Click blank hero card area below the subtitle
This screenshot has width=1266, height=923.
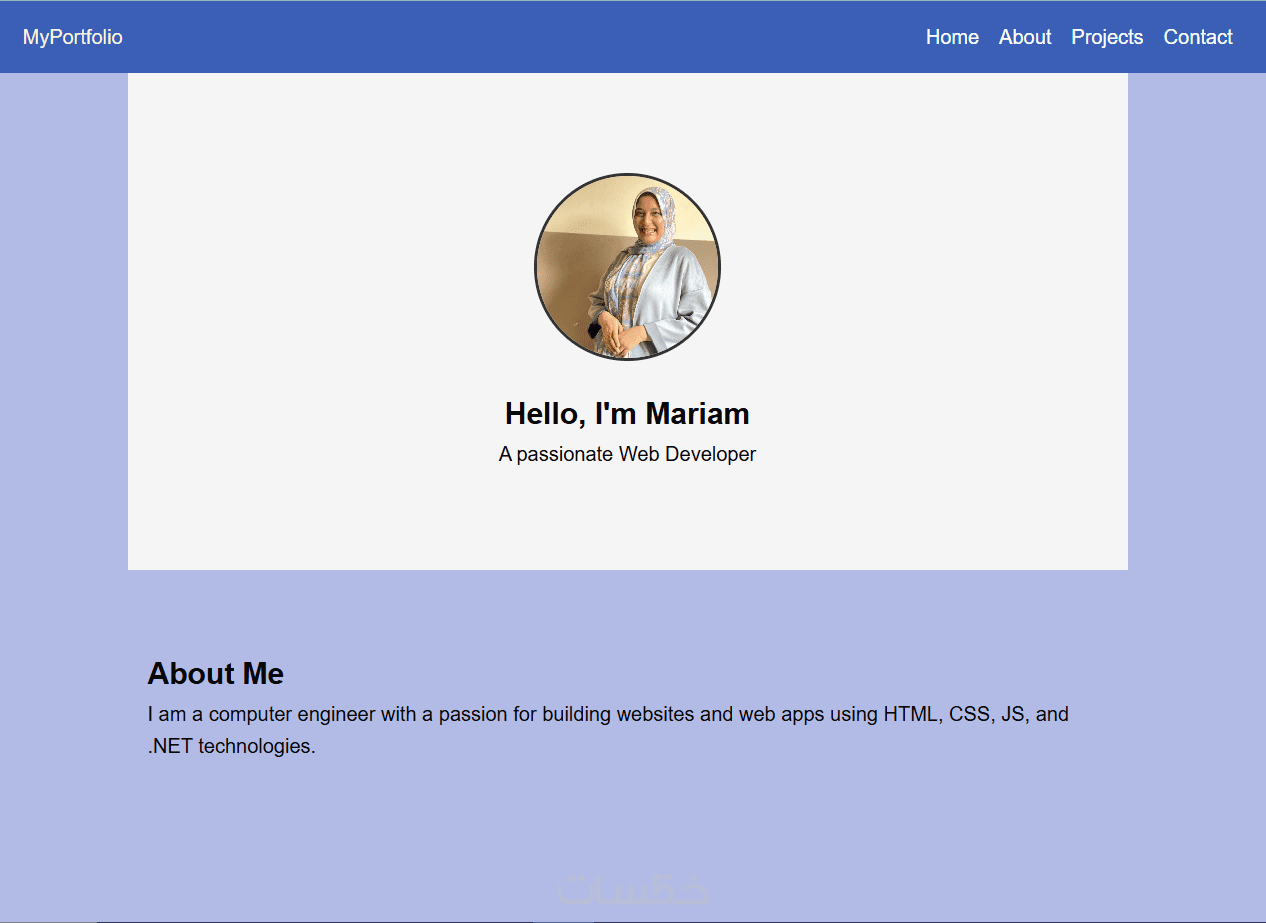(x=627, y=520)
